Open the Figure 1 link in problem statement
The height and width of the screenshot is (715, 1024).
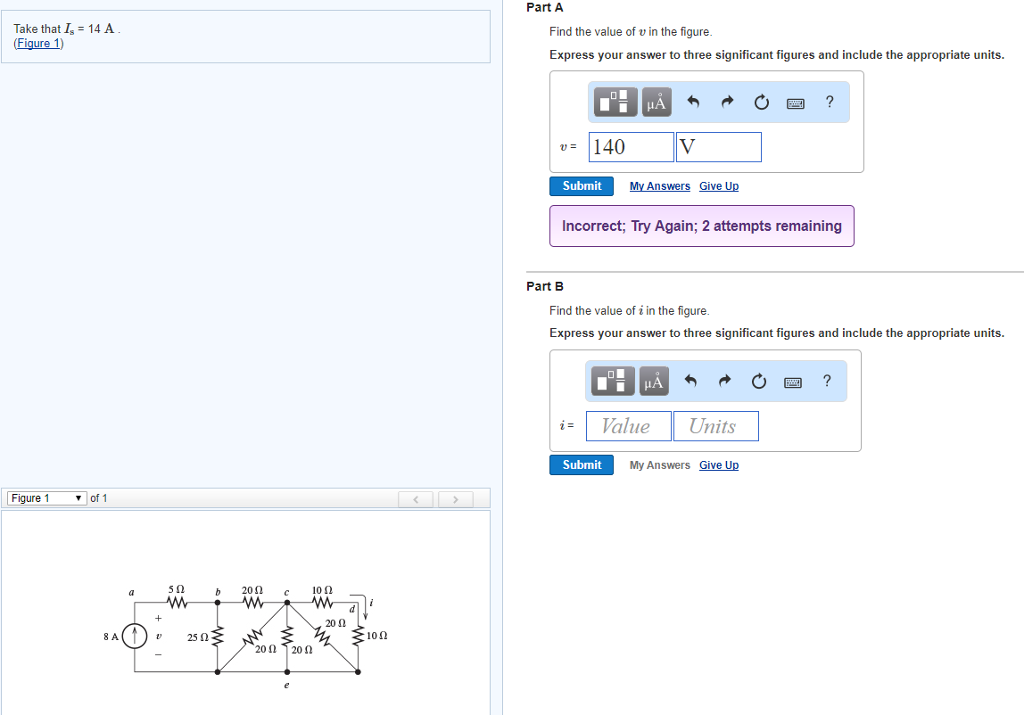point(38,43)
